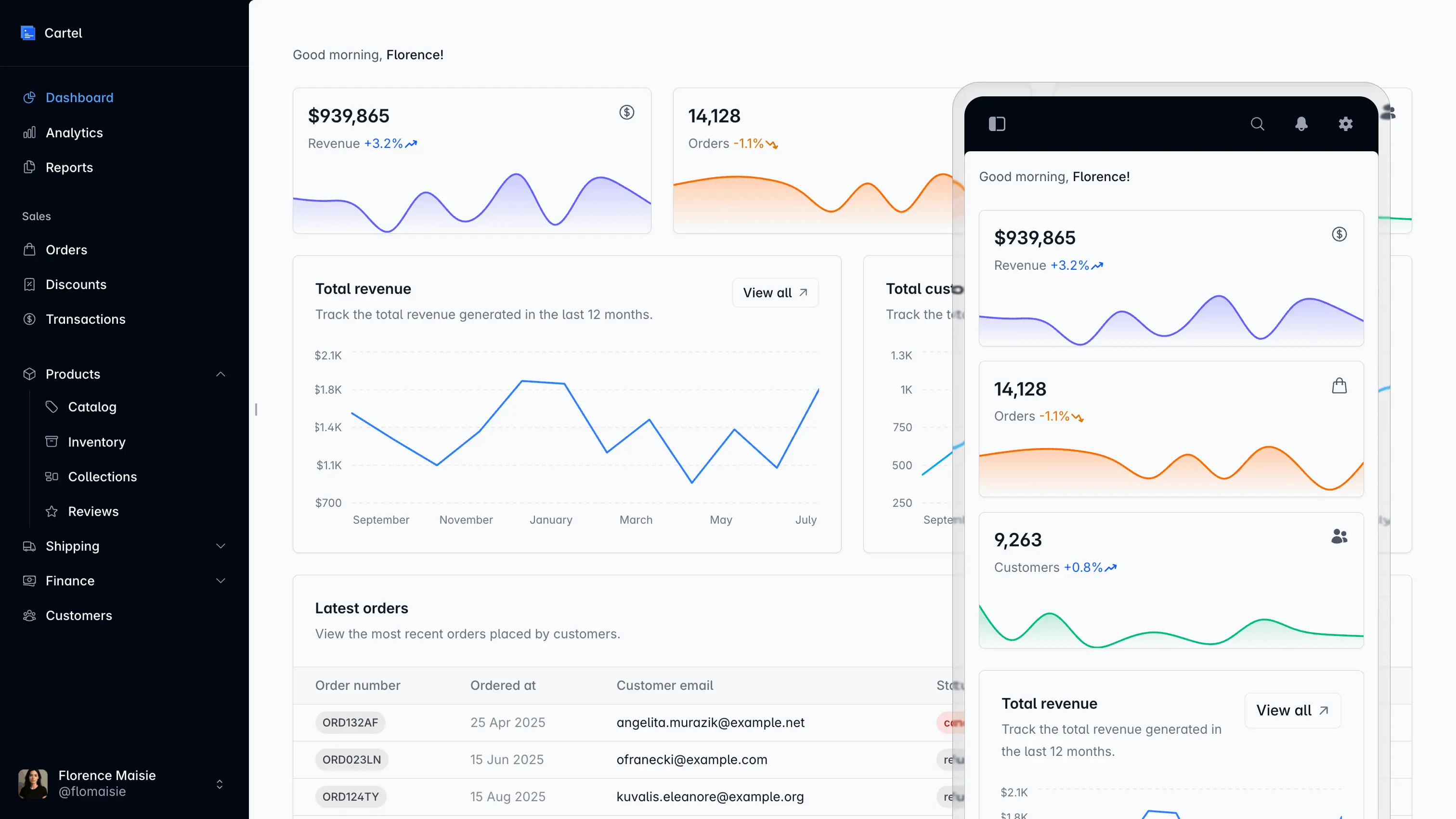Click the sidebar resize handle
Screen dimensions: 1456x819
(x=256, y=409)
